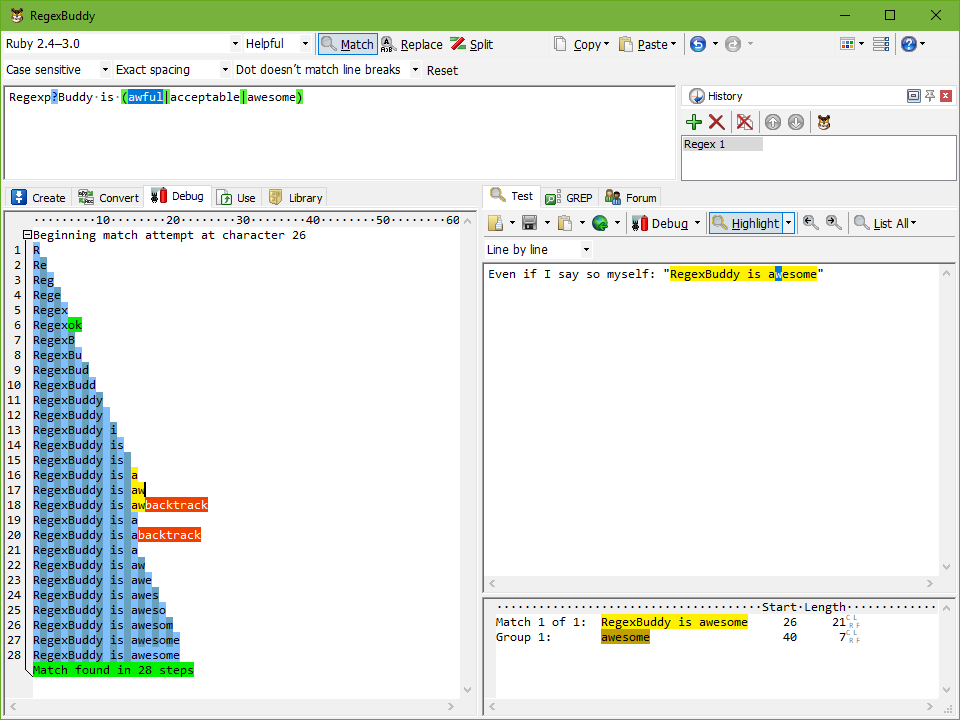The image size is (960, 720).
Task: Toggle Match mode in the toolbar
Action: pyautogui.click(x=347, y=44)
